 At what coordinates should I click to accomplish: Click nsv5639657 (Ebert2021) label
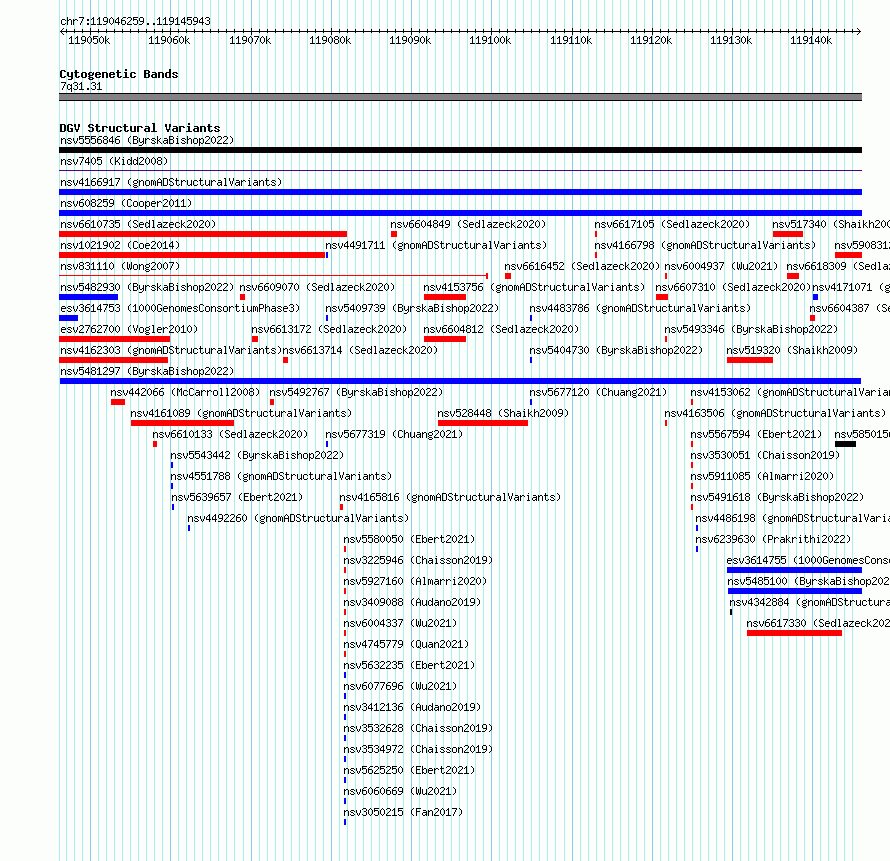pos(237,497)
